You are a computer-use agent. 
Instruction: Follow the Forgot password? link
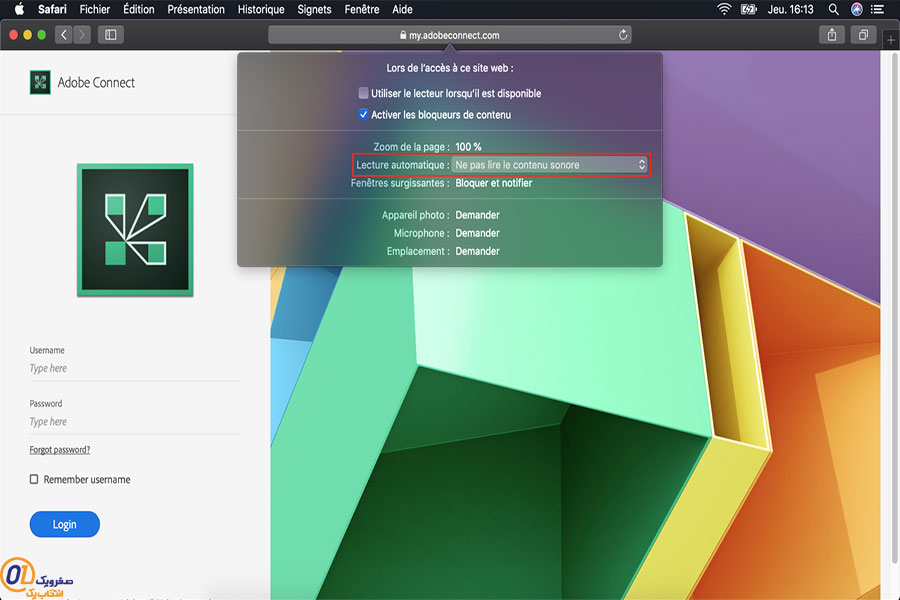point(60,450)
